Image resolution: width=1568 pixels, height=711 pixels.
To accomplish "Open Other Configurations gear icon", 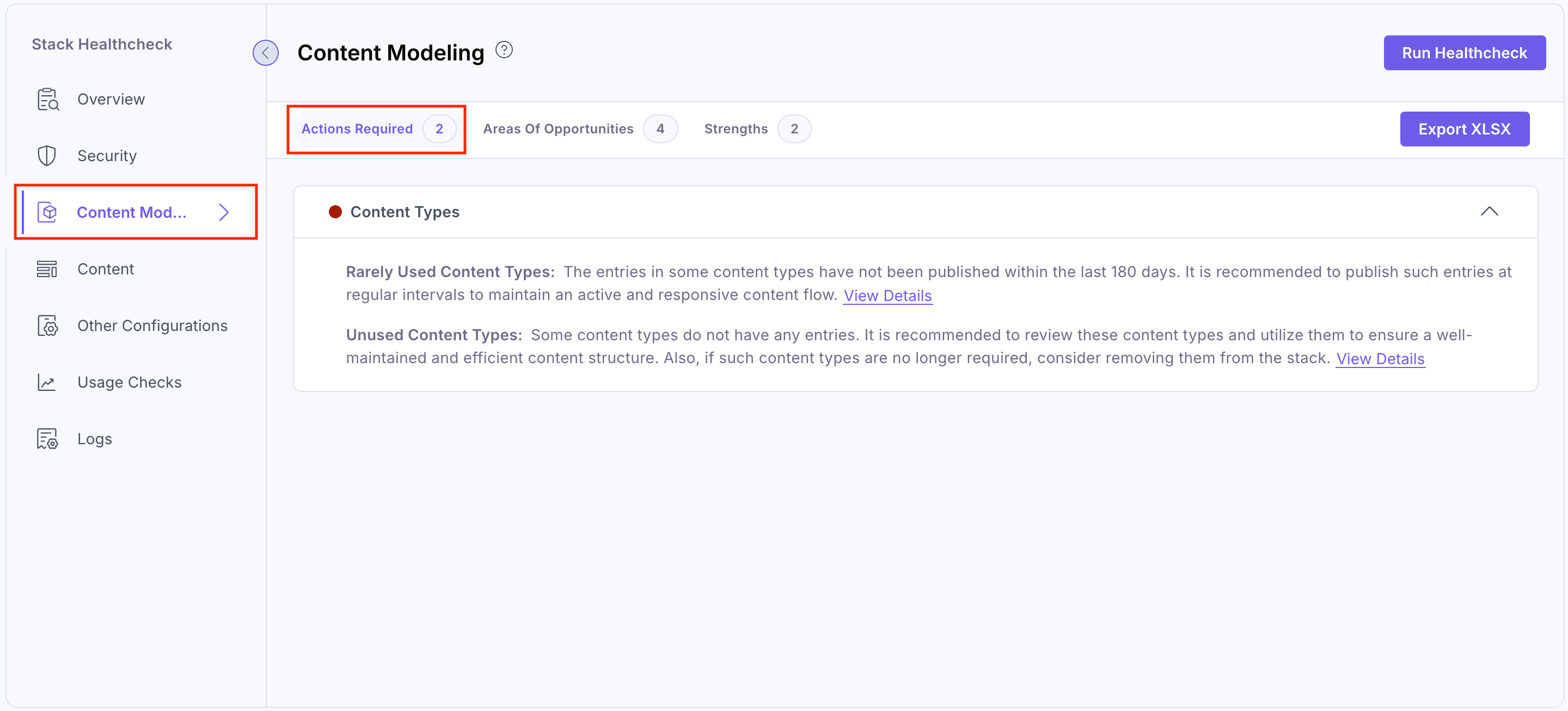I will [x=47, y=325].
